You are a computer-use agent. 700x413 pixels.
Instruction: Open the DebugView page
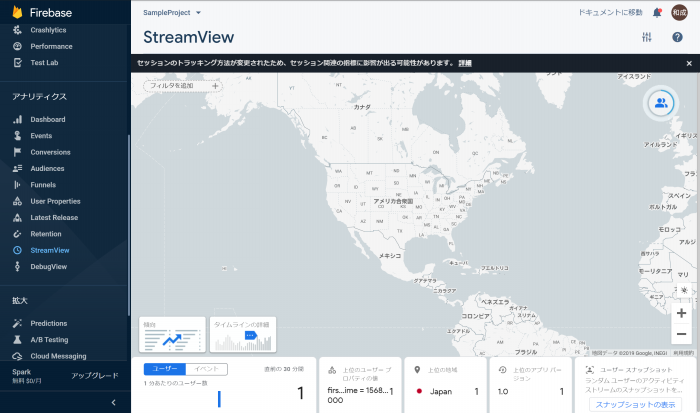(49, 267)
